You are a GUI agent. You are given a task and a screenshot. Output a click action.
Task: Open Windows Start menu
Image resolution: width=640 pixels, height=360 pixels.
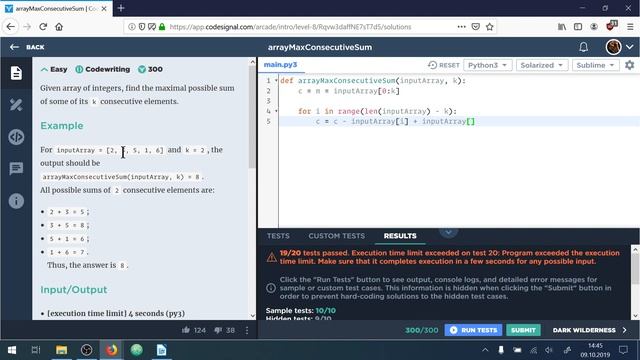click(x=12, y=350)
